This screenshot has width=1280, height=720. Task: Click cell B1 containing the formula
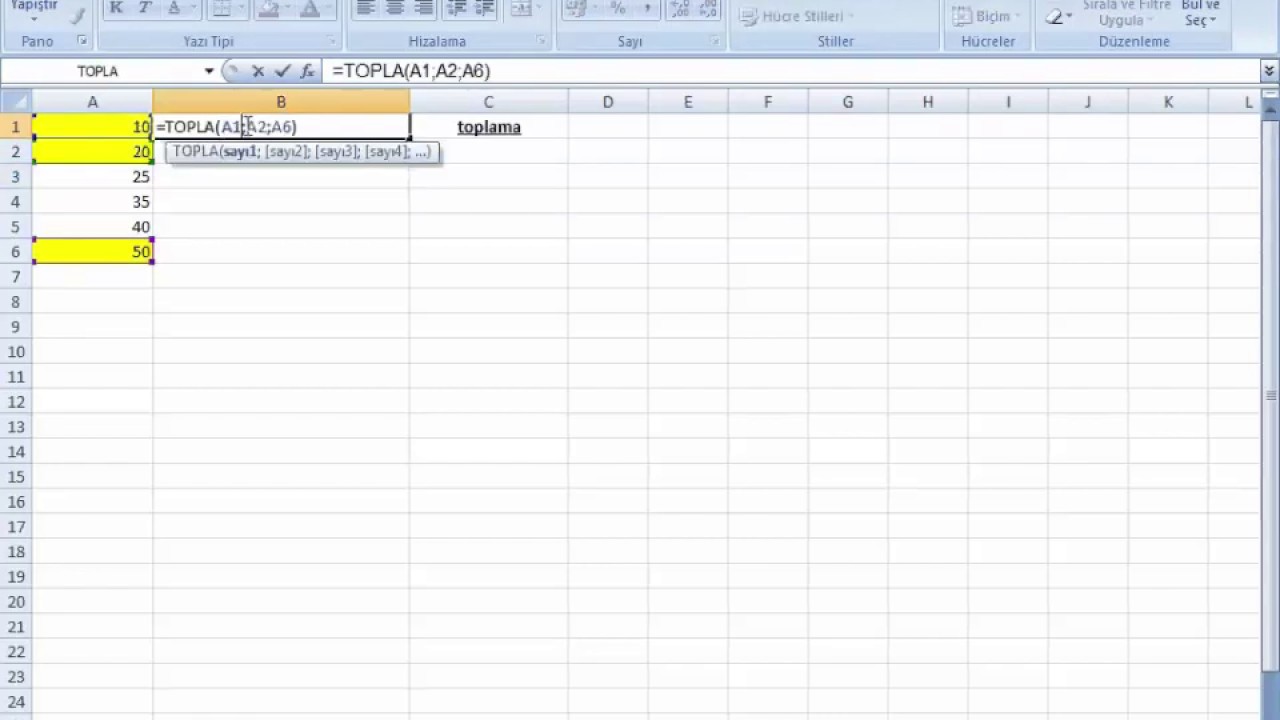click(x=281, y=127)
